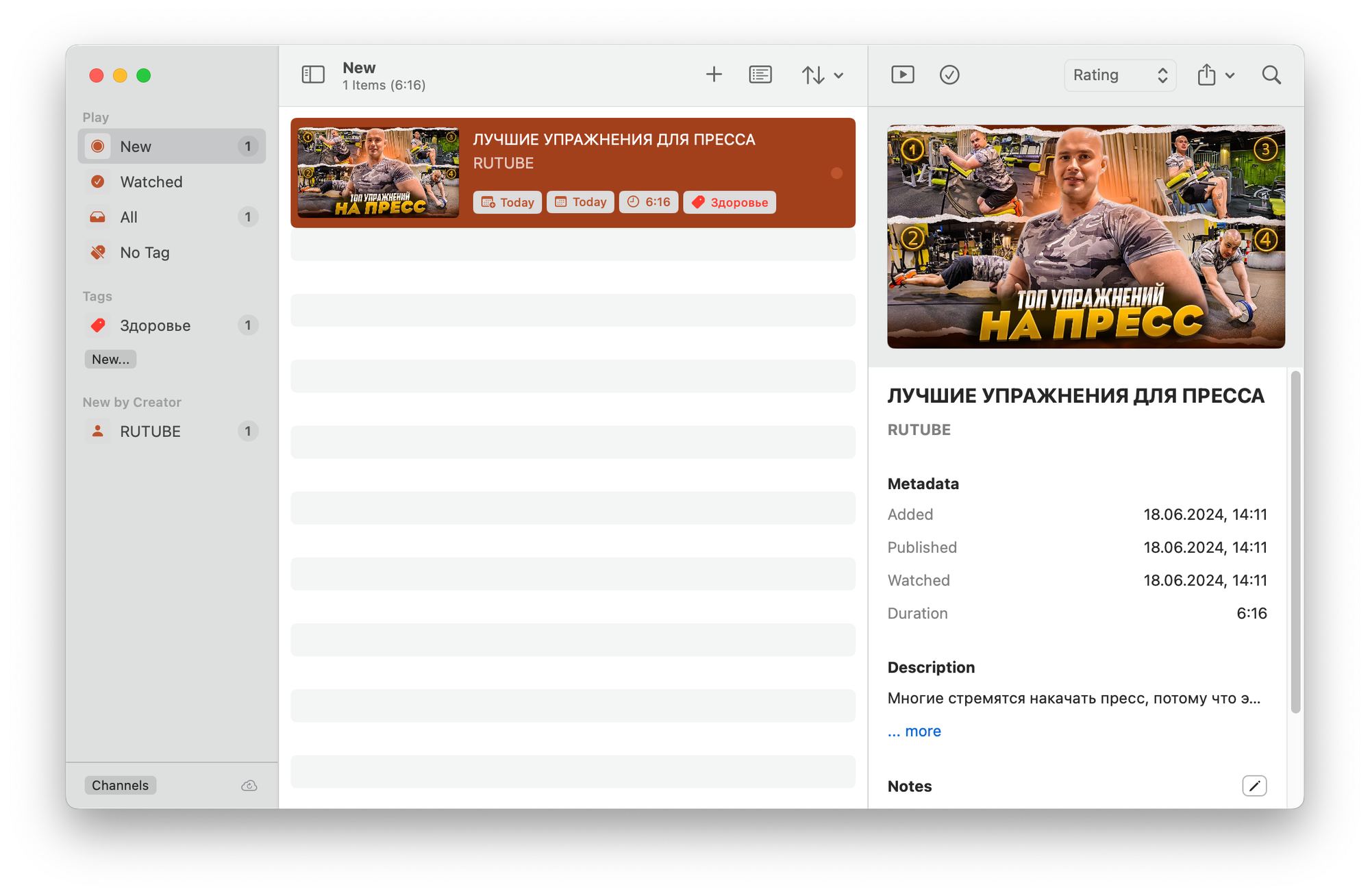This screenshot has height=896, width=1370.
Task: Click the play video icon in toolbar
Action: pyautogui.click(x=902, y=75)
